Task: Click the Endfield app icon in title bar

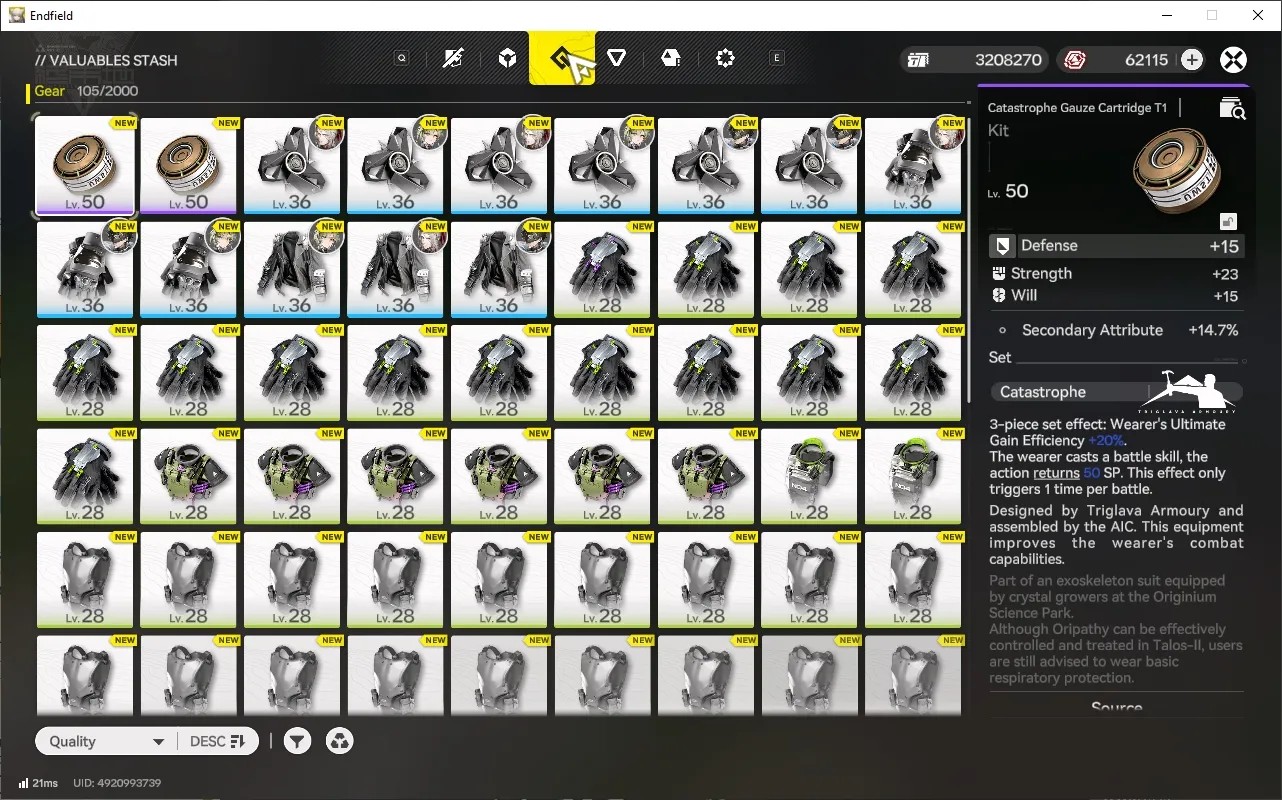Action: (x=16, y=15)
